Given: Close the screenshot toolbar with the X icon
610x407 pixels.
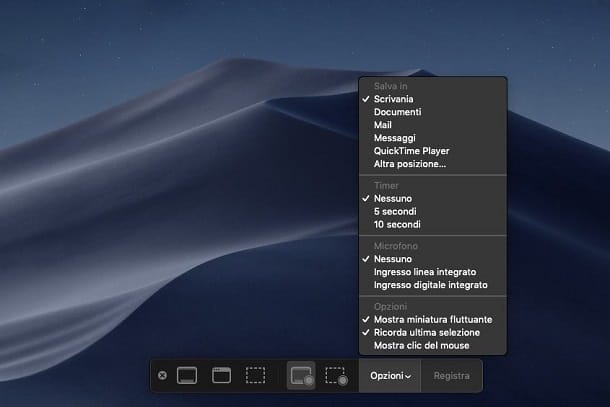Looking at the screenshot, I should coord(163,375).
